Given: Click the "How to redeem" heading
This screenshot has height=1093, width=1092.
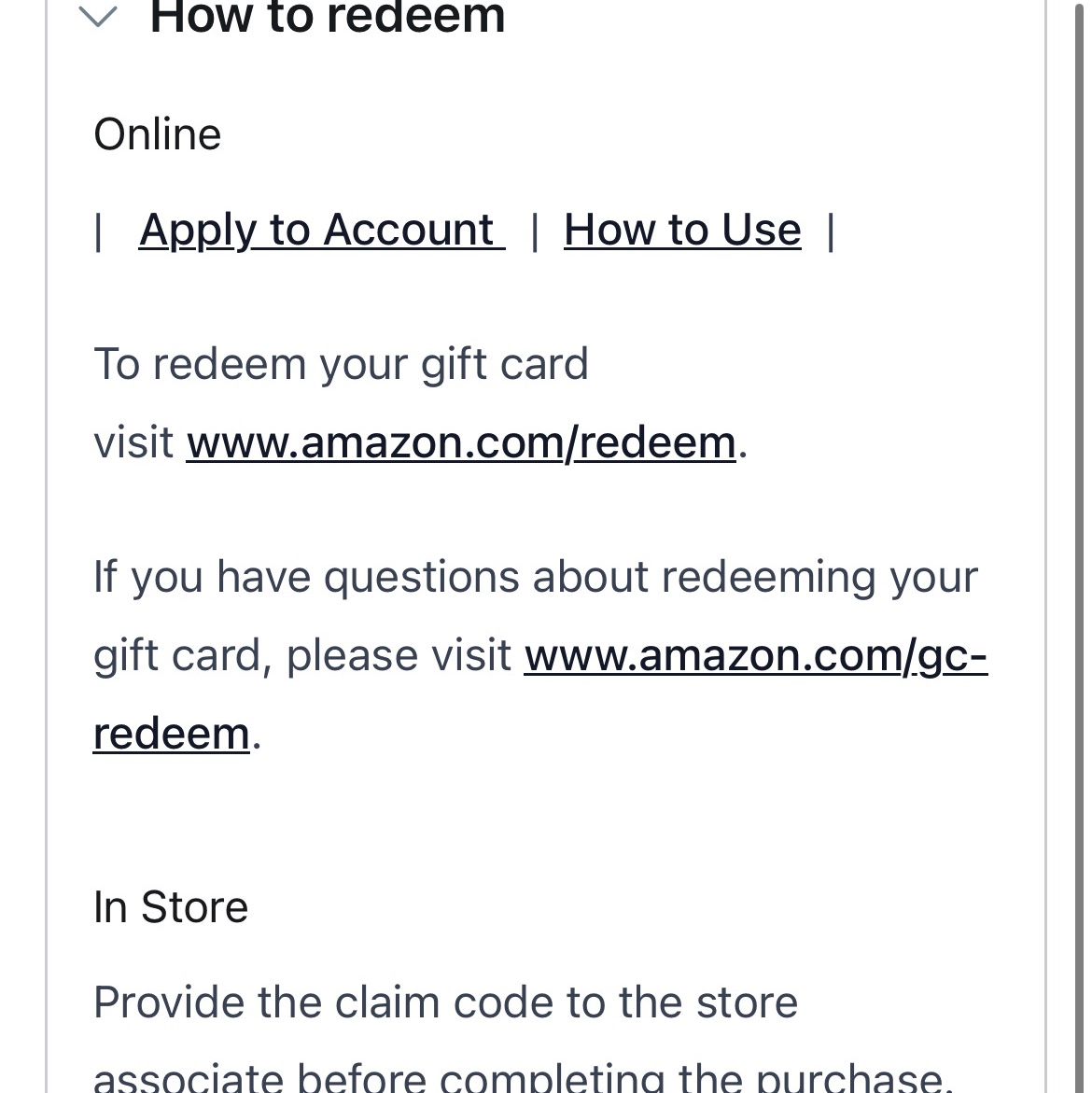Looking at the screenshot, I should tap(327, 17).
